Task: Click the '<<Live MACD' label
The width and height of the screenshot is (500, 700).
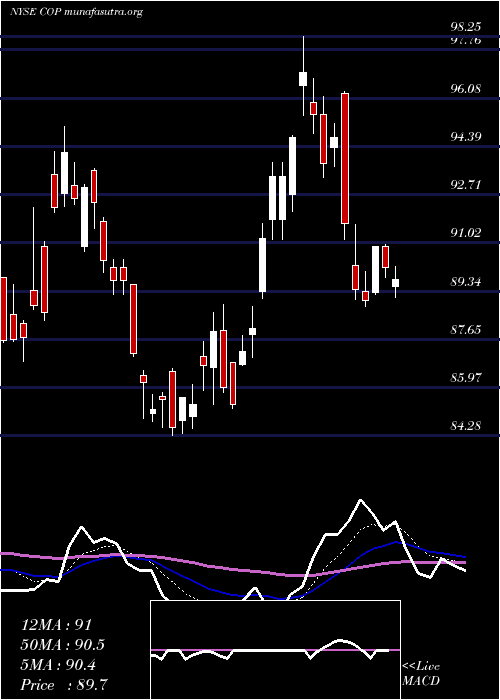Action: pyautogui.click(x=421, y=674)
